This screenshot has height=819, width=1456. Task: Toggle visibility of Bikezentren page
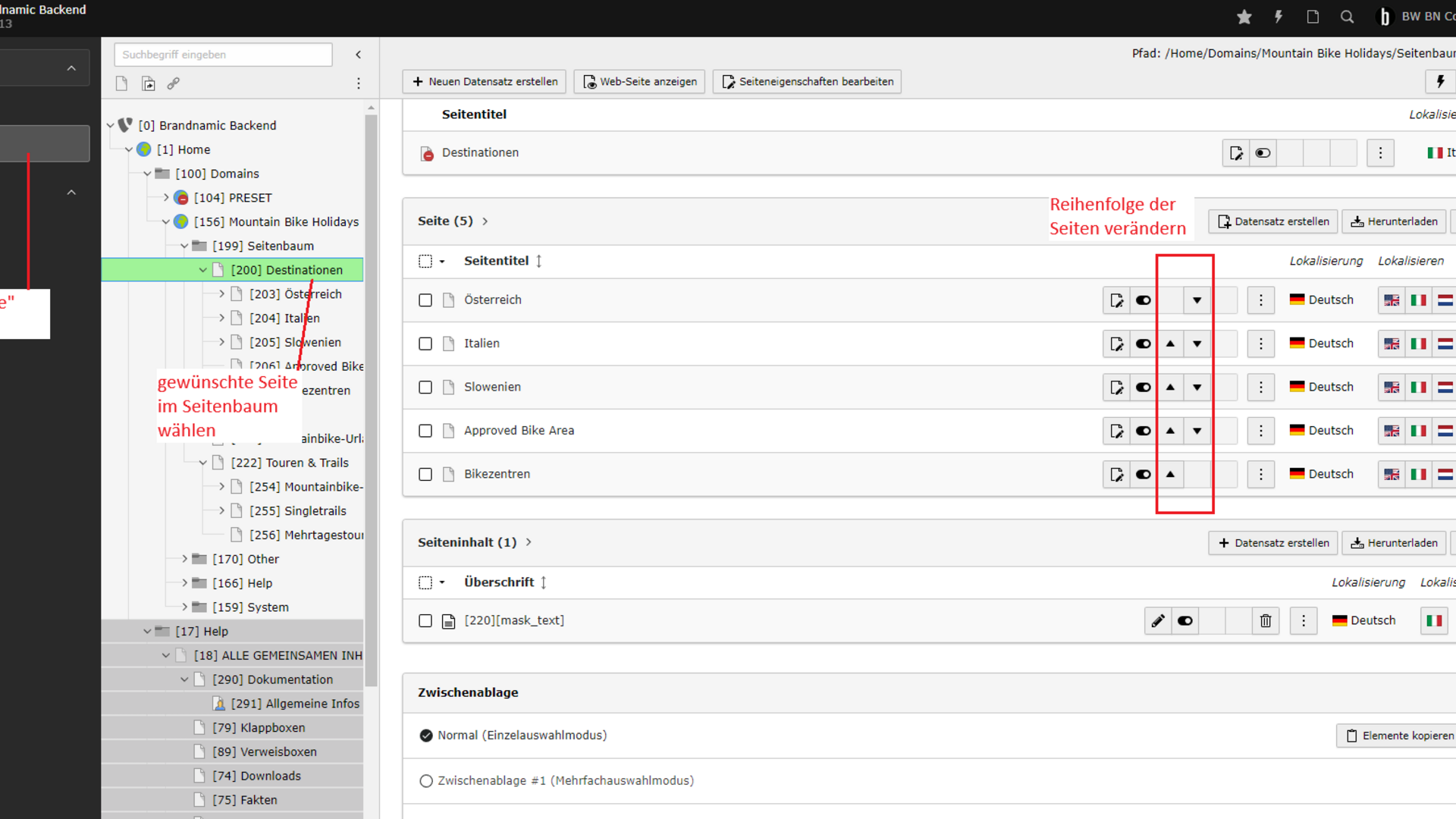coord(1144,475)
